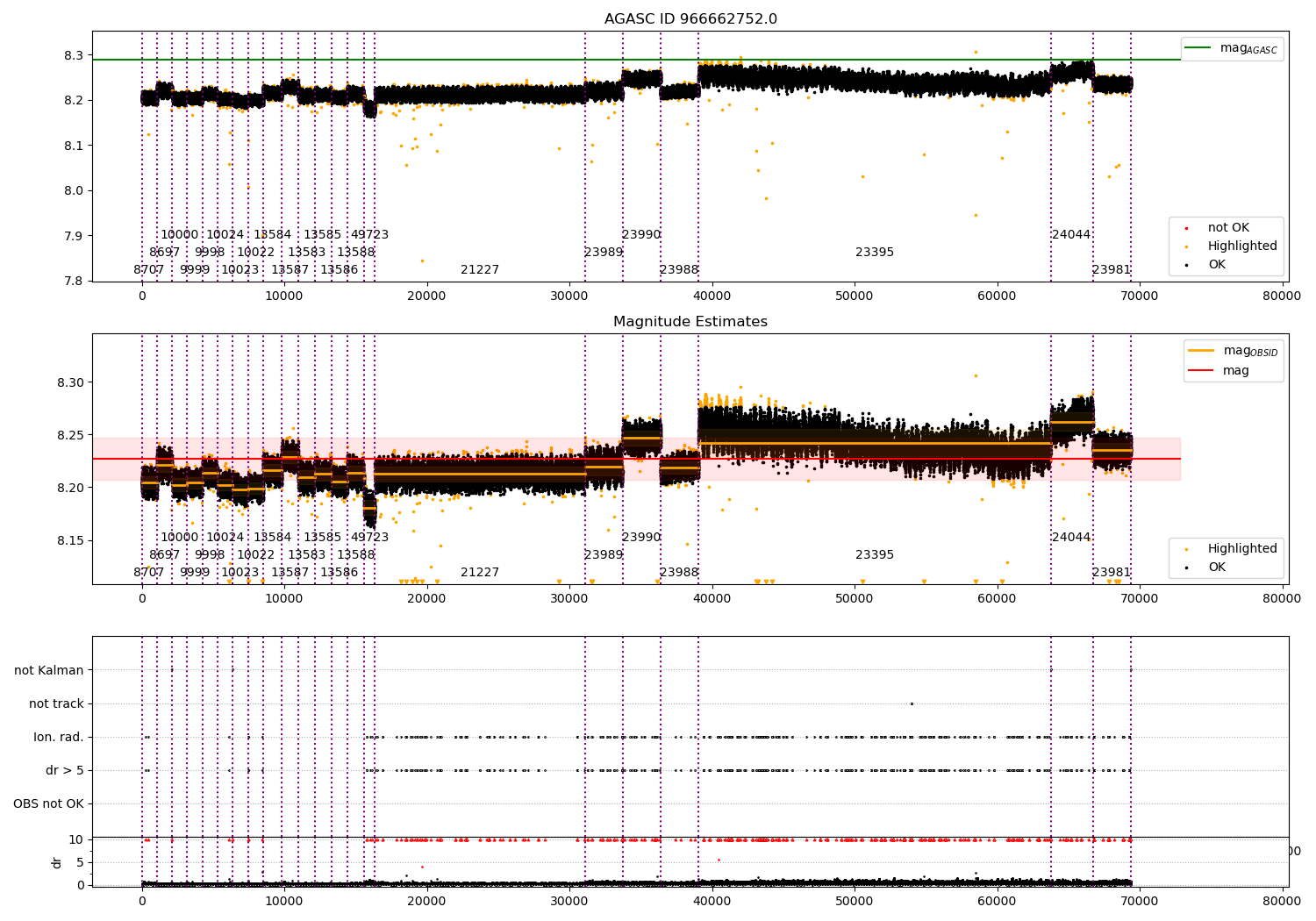
Task: Click the 'Ion. rad.' row label
Action: [x=59, y=737]
